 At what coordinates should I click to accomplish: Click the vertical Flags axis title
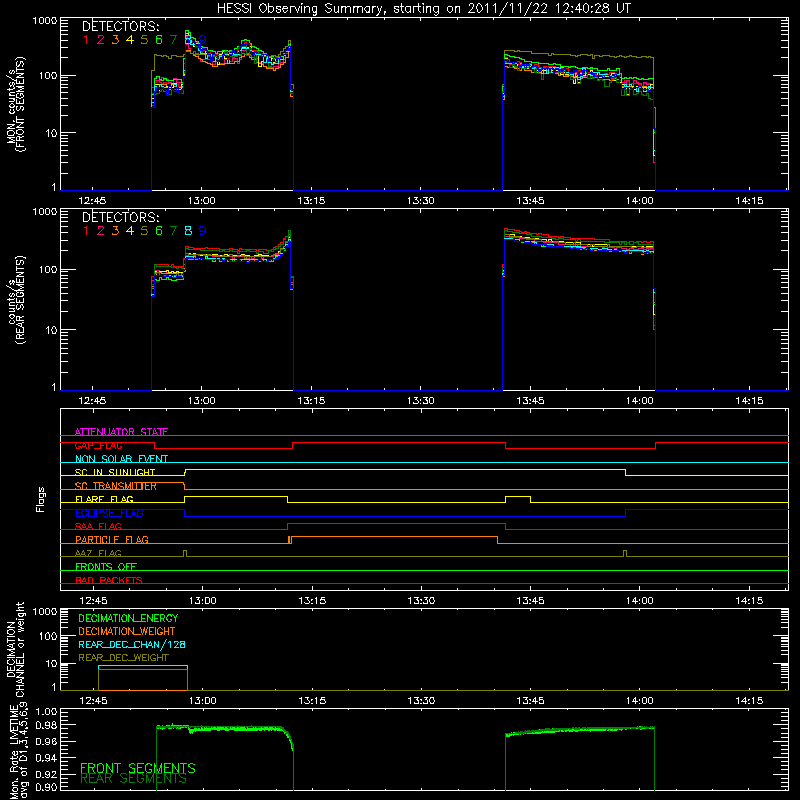(x=41, y=499)
